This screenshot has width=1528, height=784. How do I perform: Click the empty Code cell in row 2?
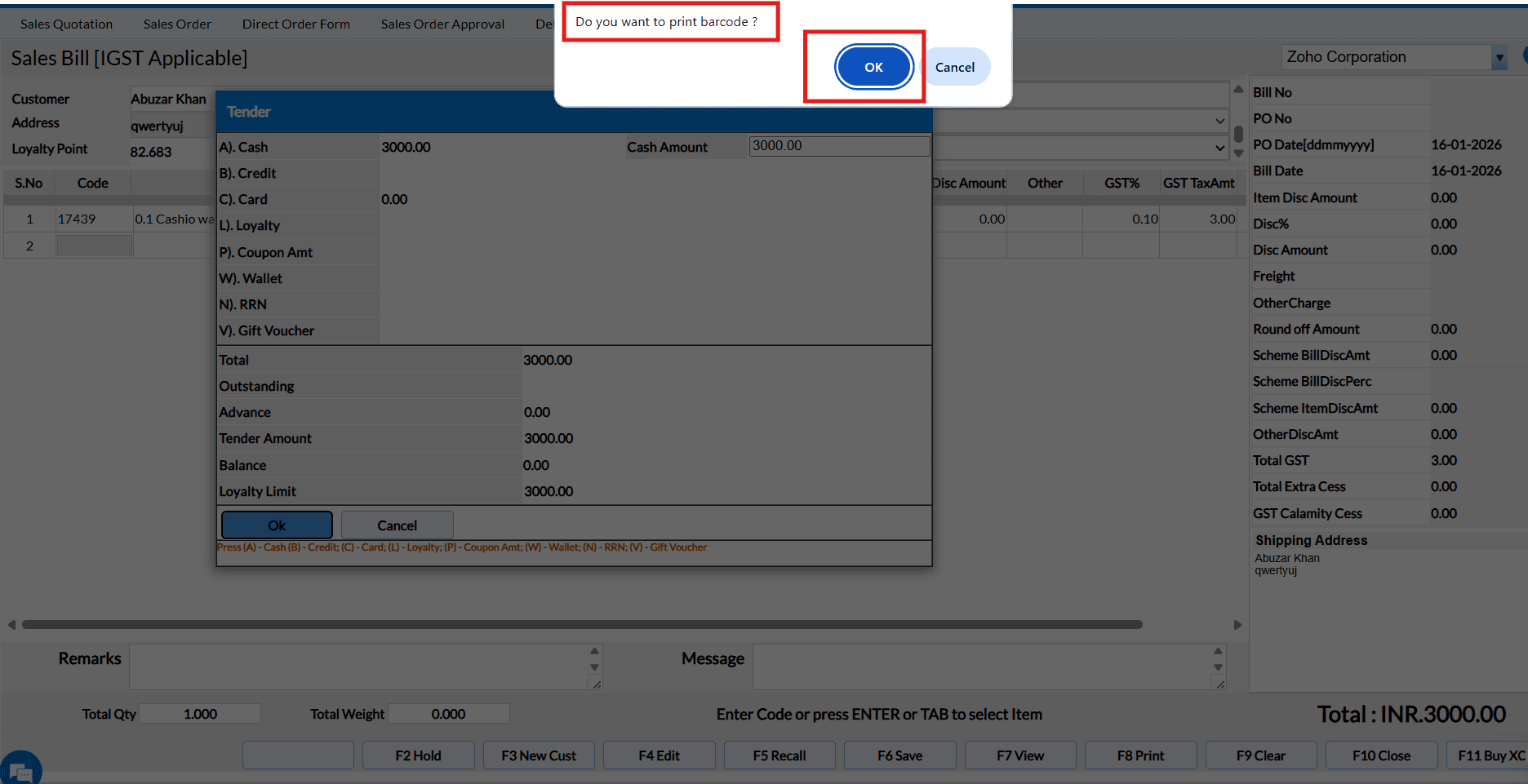(x=94, y=246)
